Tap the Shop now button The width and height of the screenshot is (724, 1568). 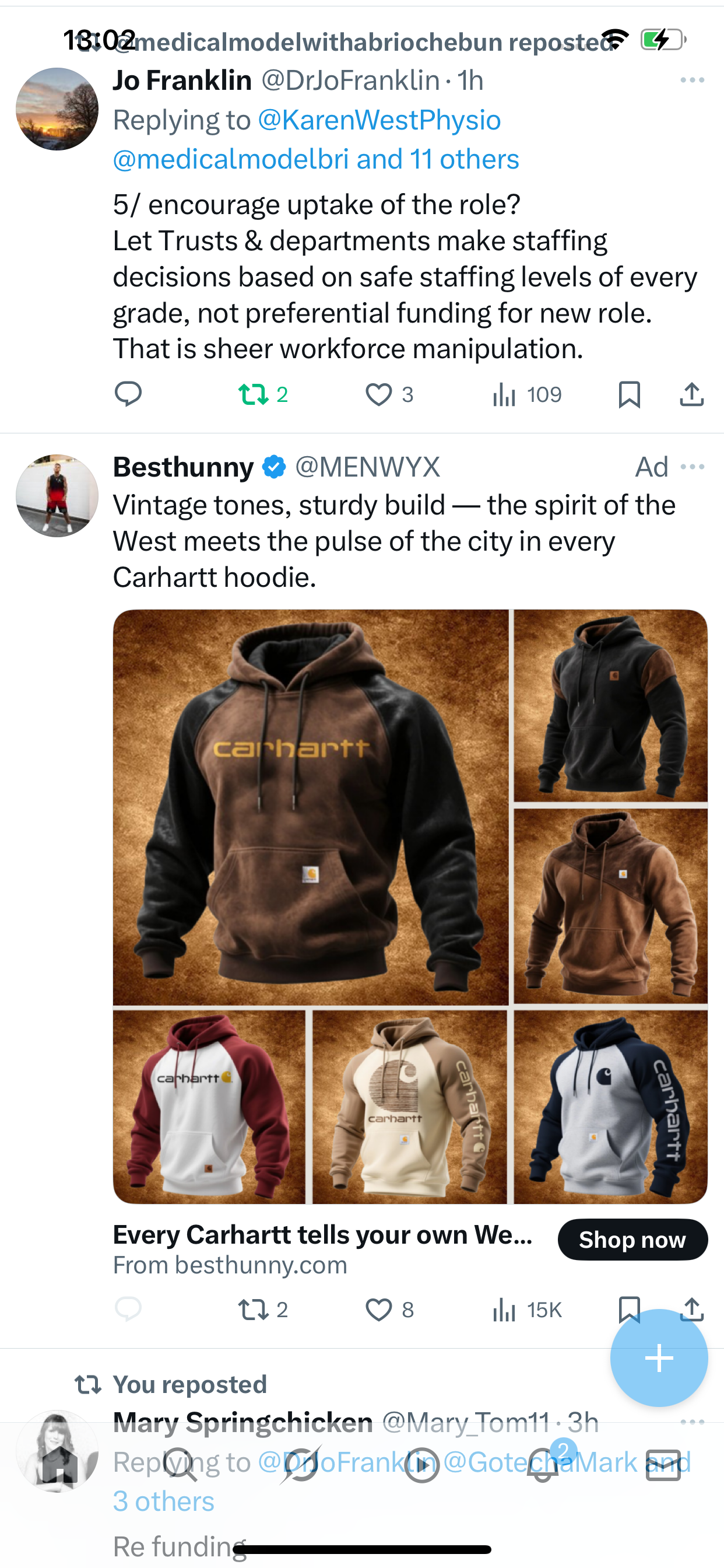tap(632, 1240)
